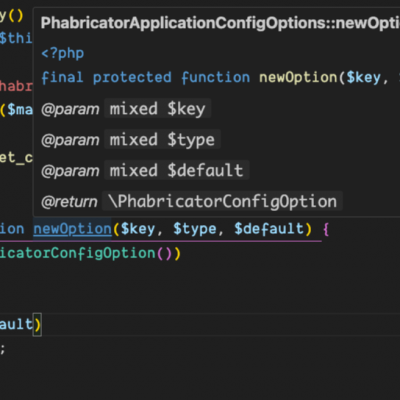This screenshot has height=400, width=400.
Task: Click '\PhabricatorConfigOption' return type in hover
Action: click(222, 201)
